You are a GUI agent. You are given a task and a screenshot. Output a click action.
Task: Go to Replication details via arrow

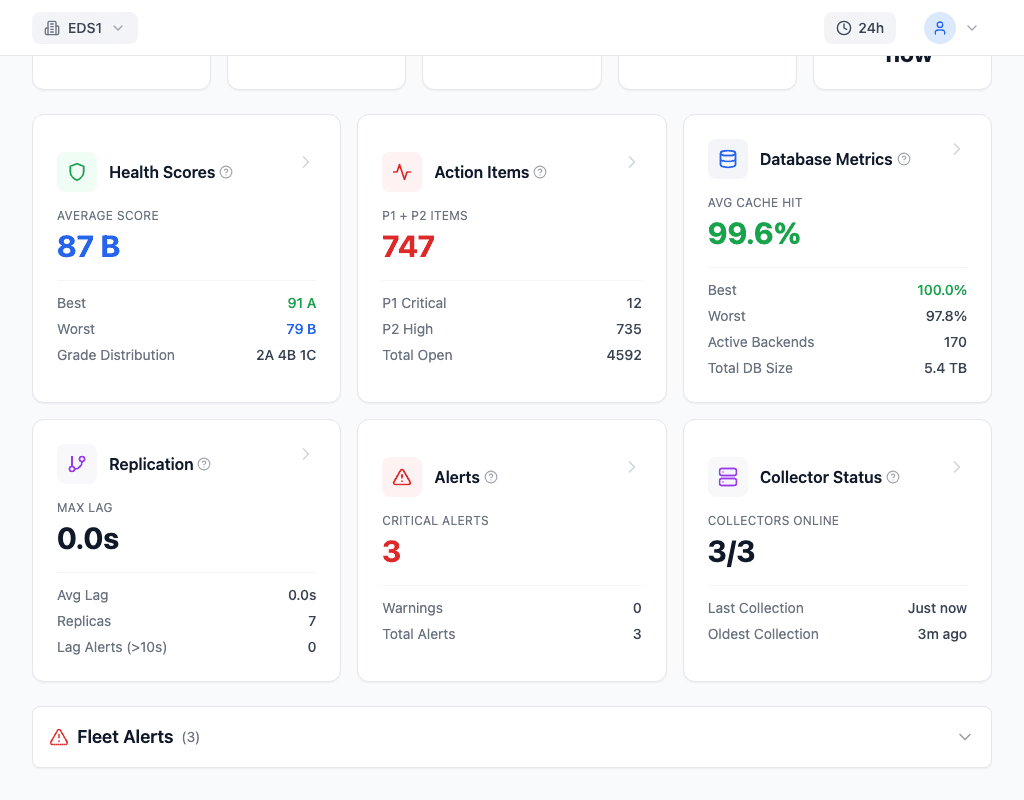[x=306, y=454]
